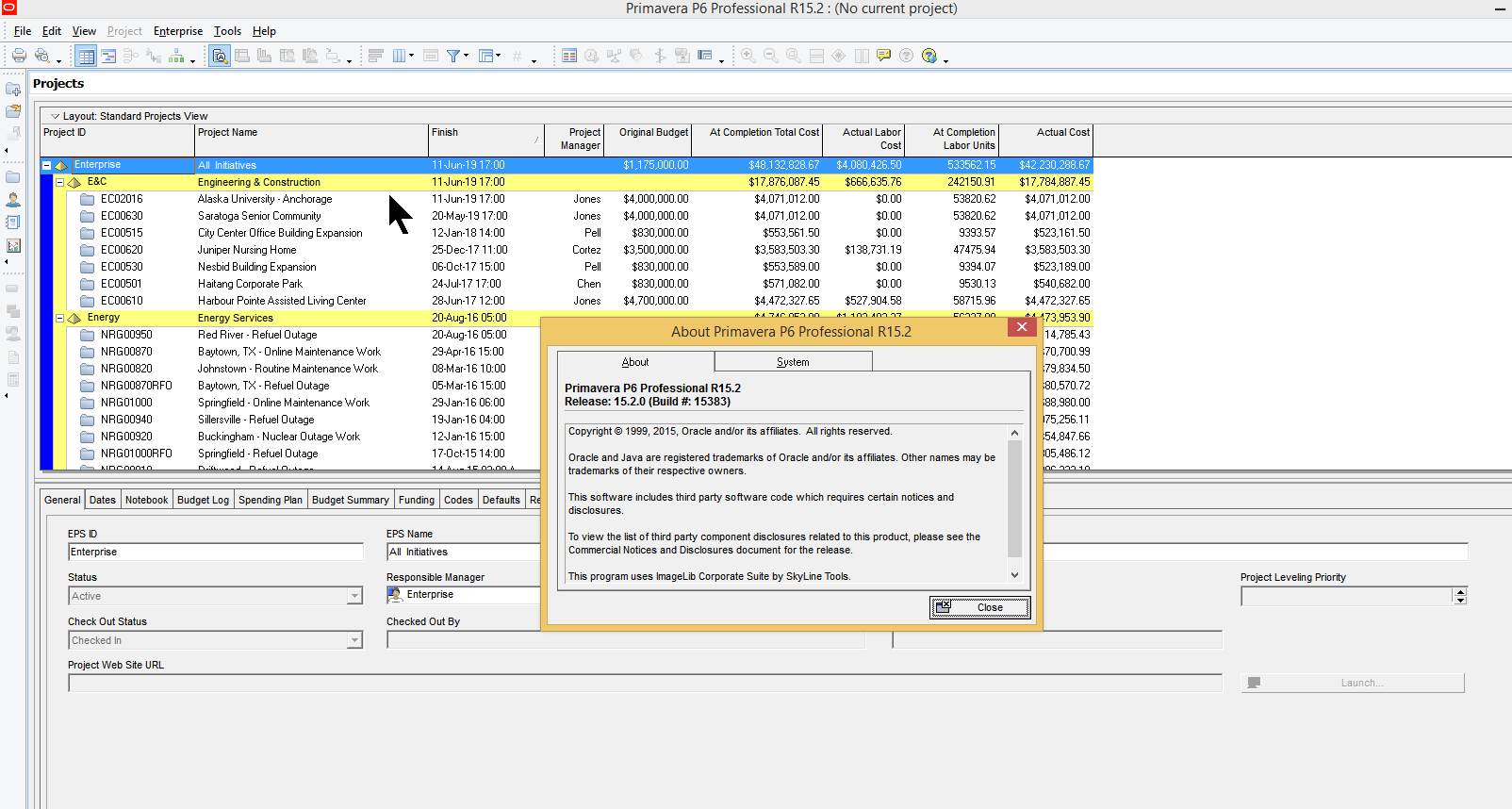Show the Chart View hierarchy icon
1512x809 pixels.
click(x=176, y=56)
